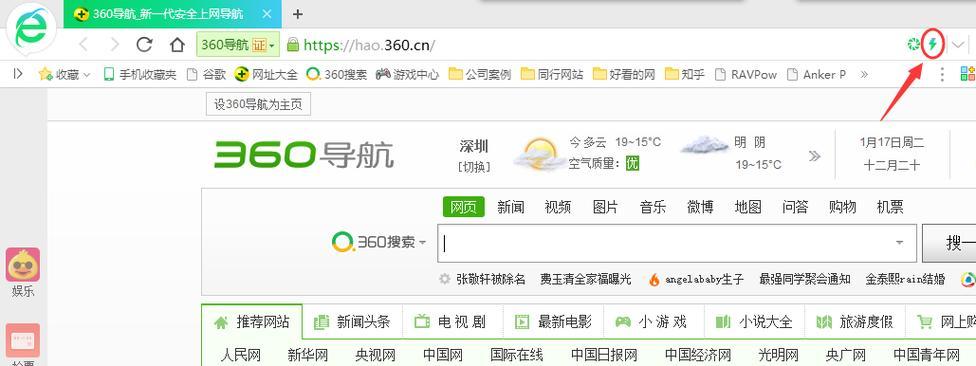Select the 新闻 search tab
This screenshot has width=976, height=366.
510,207
